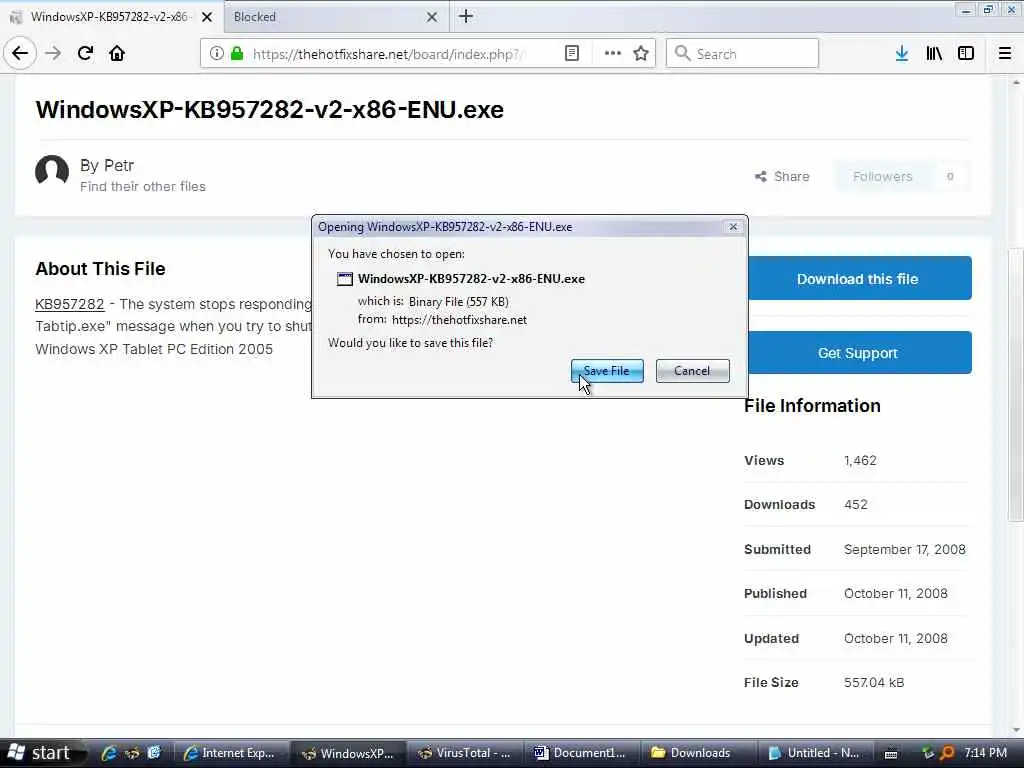Click the system clock 7:14 PM
The height and width of the screenshot is (768, 1024).
pyautogui.click(x=985, y=753)
